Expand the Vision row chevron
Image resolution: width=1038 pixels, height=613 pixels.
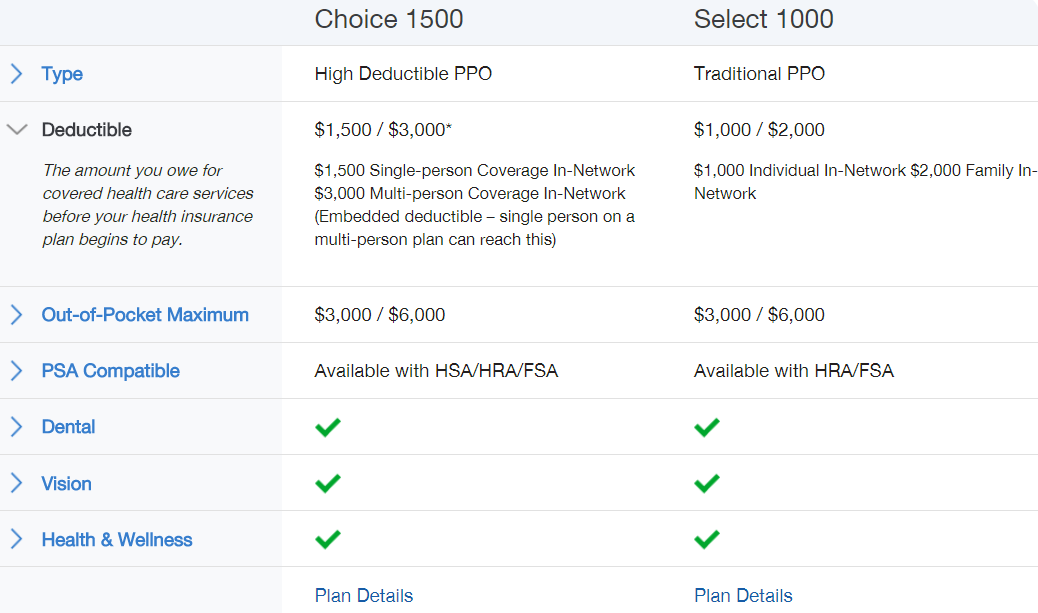pos(16,484)
